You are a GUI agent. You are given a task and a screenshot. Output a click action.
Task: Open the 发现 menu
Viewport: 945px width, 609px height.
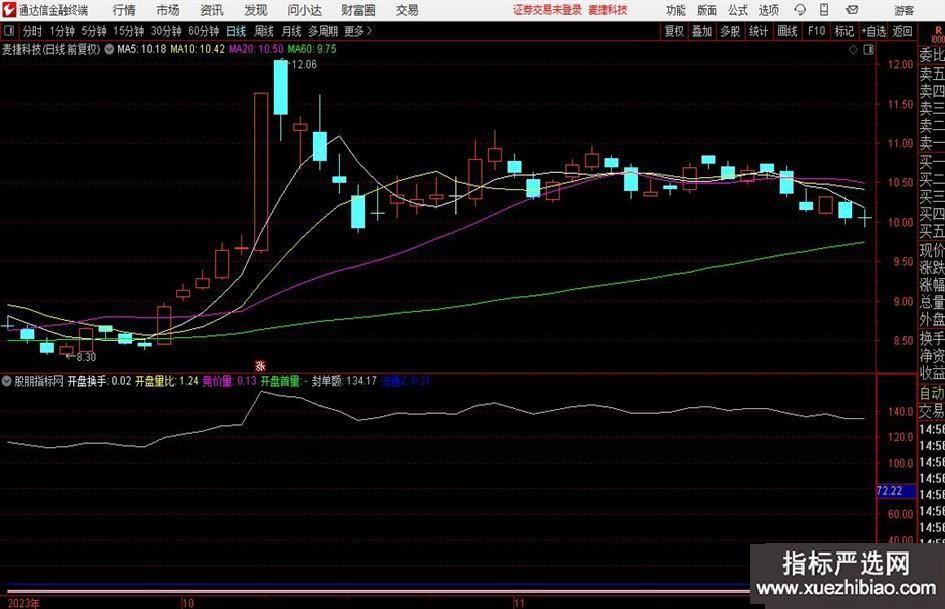click(x=256, y=10)
